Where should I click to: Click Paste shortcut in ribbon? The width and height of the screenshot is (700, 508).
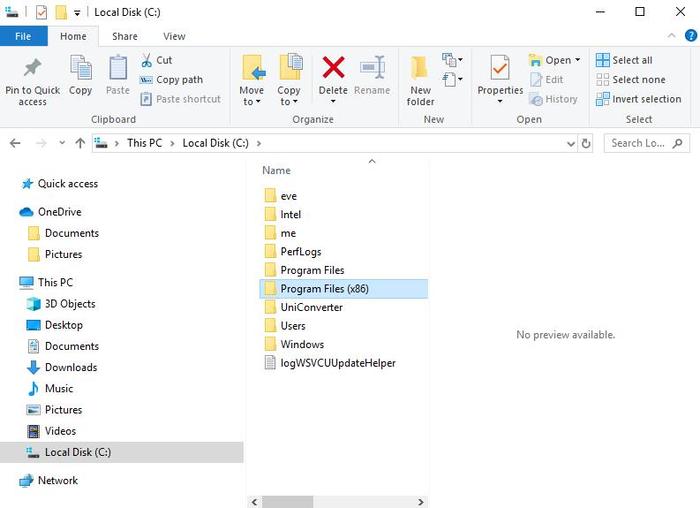[x=180, y=99]
